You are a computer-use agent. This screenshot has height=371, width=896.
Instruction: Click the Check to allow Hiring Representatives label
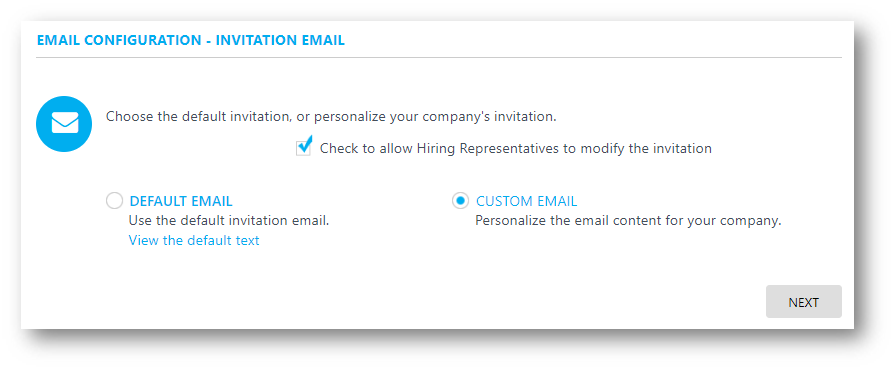point(515,149)
